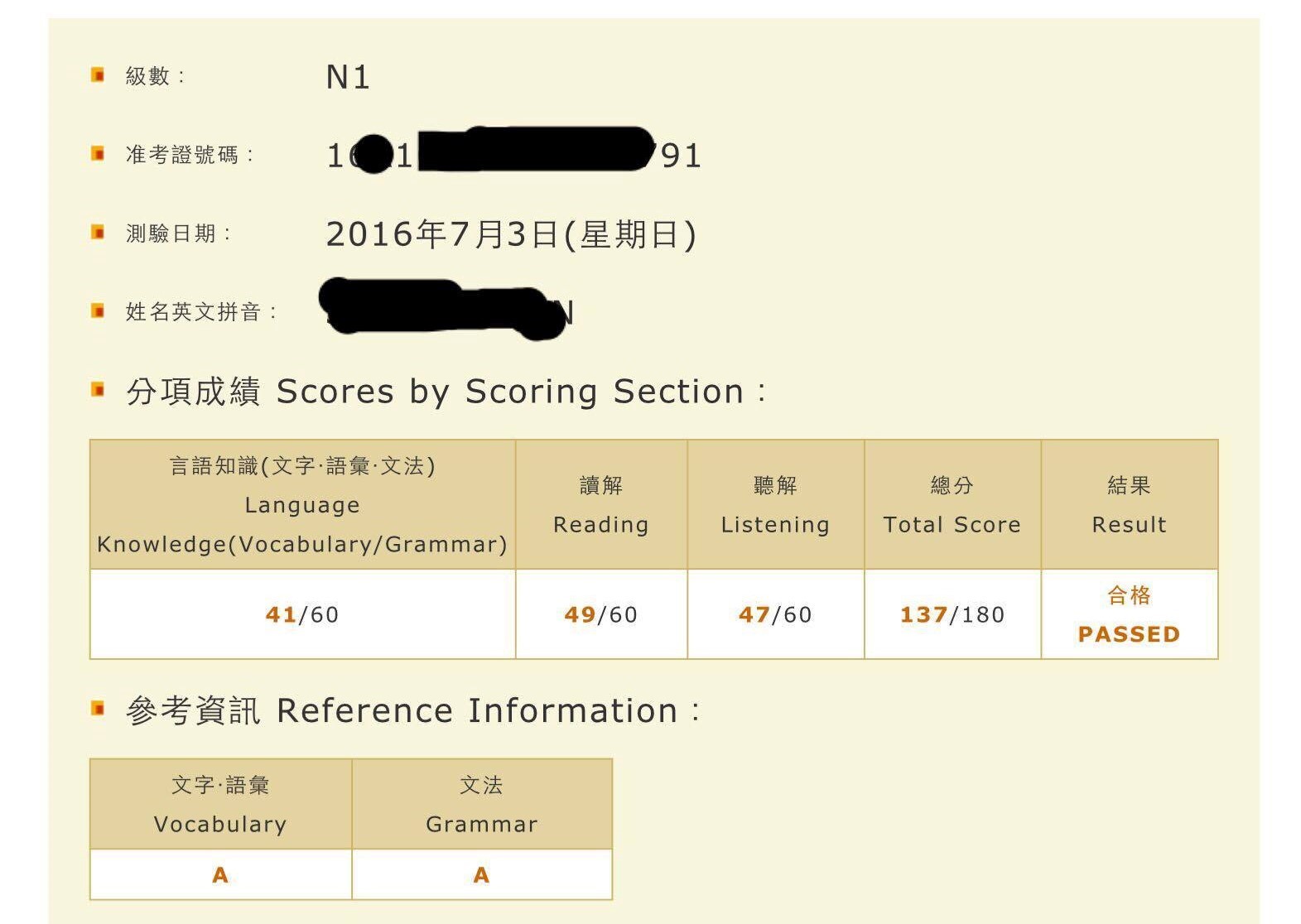Image resolution: width=1301 pixels, height=924 pixels.
Task: Click the bullet icon beside 測驗日期
Action: 98,233
